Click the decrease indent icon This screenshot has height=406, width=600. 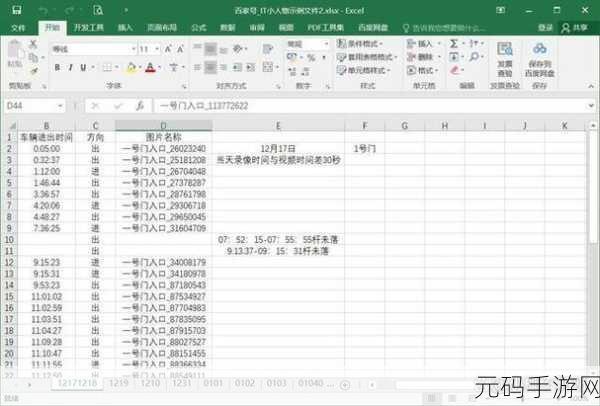coord(237,68)
